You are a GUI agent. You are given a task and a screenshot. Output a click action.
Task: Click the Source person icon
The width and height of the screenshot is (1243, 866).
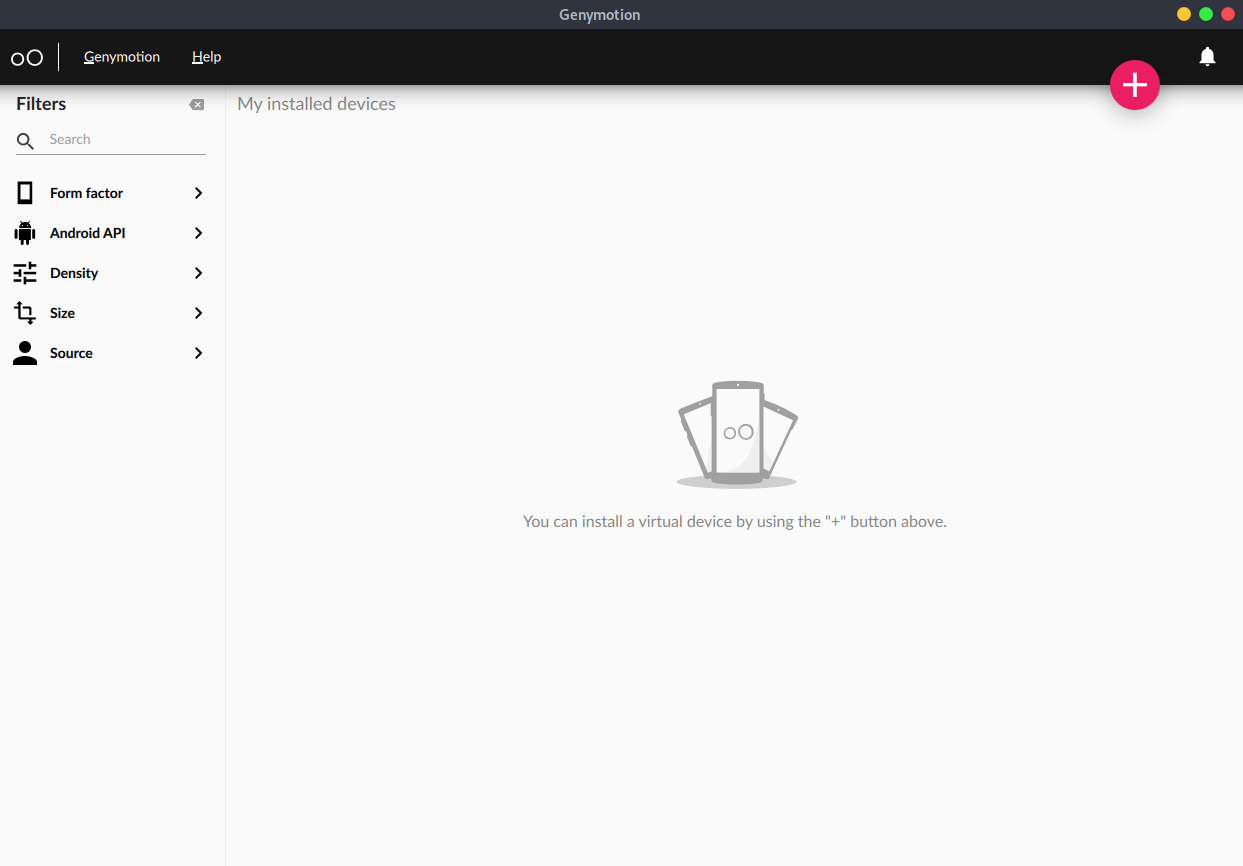coord(25,353)
